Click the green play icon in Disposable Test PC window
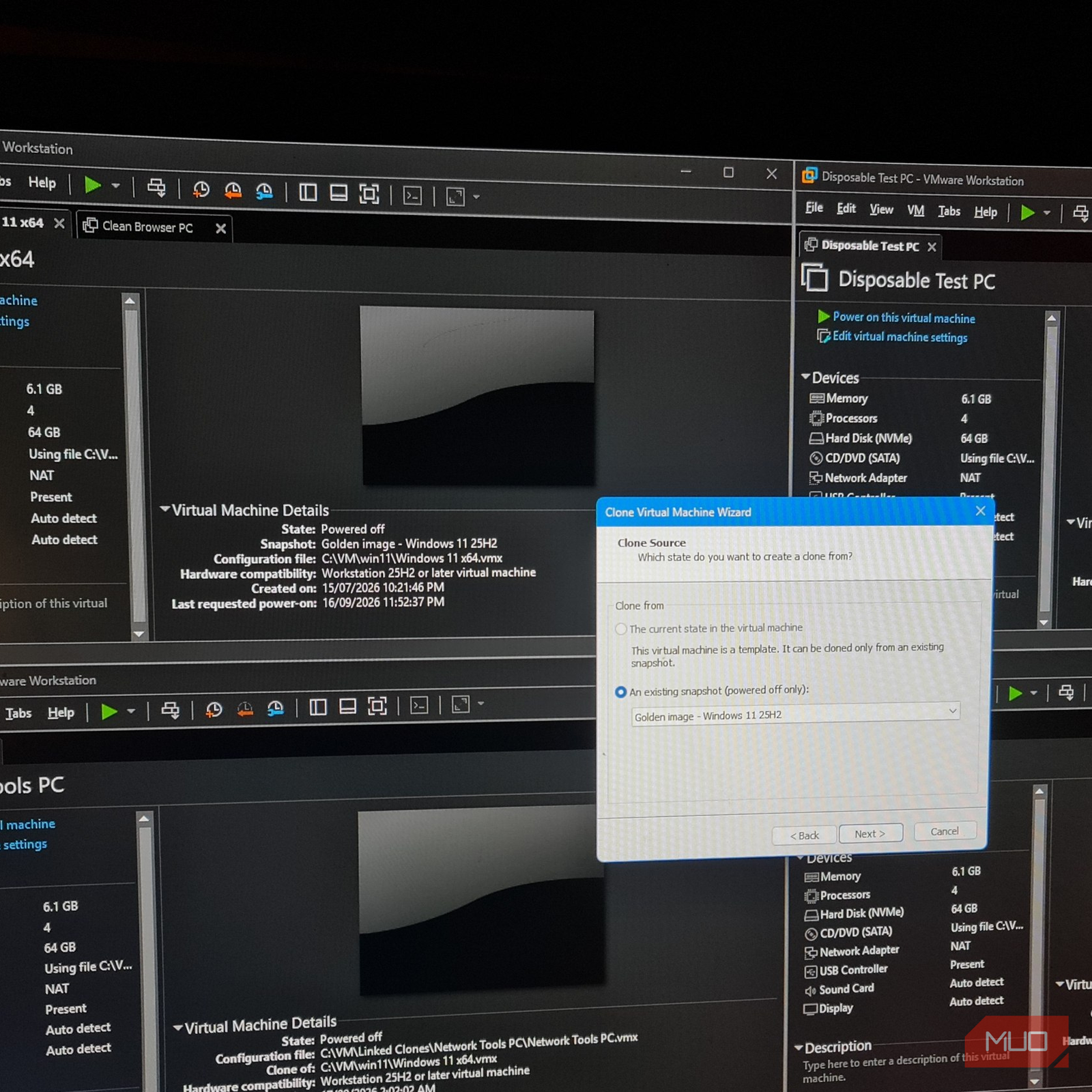The height and width of the screenshot is (1092, 1092). pos(1028,212)
